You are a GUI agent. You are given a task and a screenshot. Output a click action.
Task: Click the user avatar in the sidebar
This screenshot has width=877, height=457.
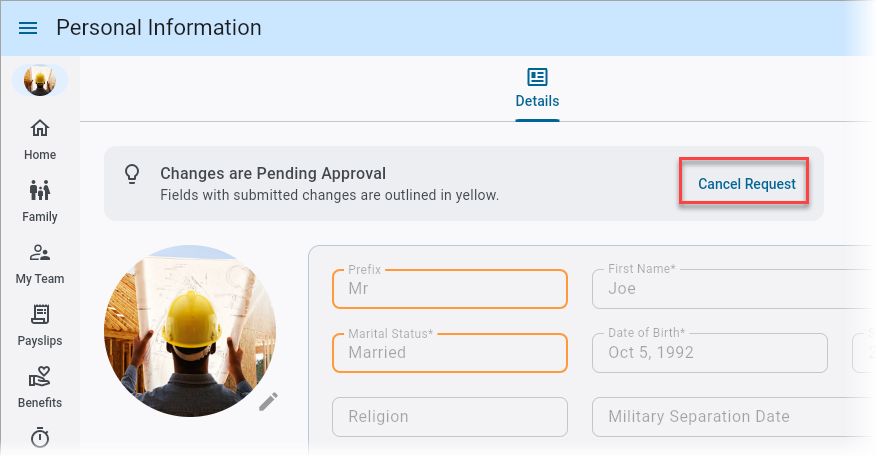tap(40, 81)
